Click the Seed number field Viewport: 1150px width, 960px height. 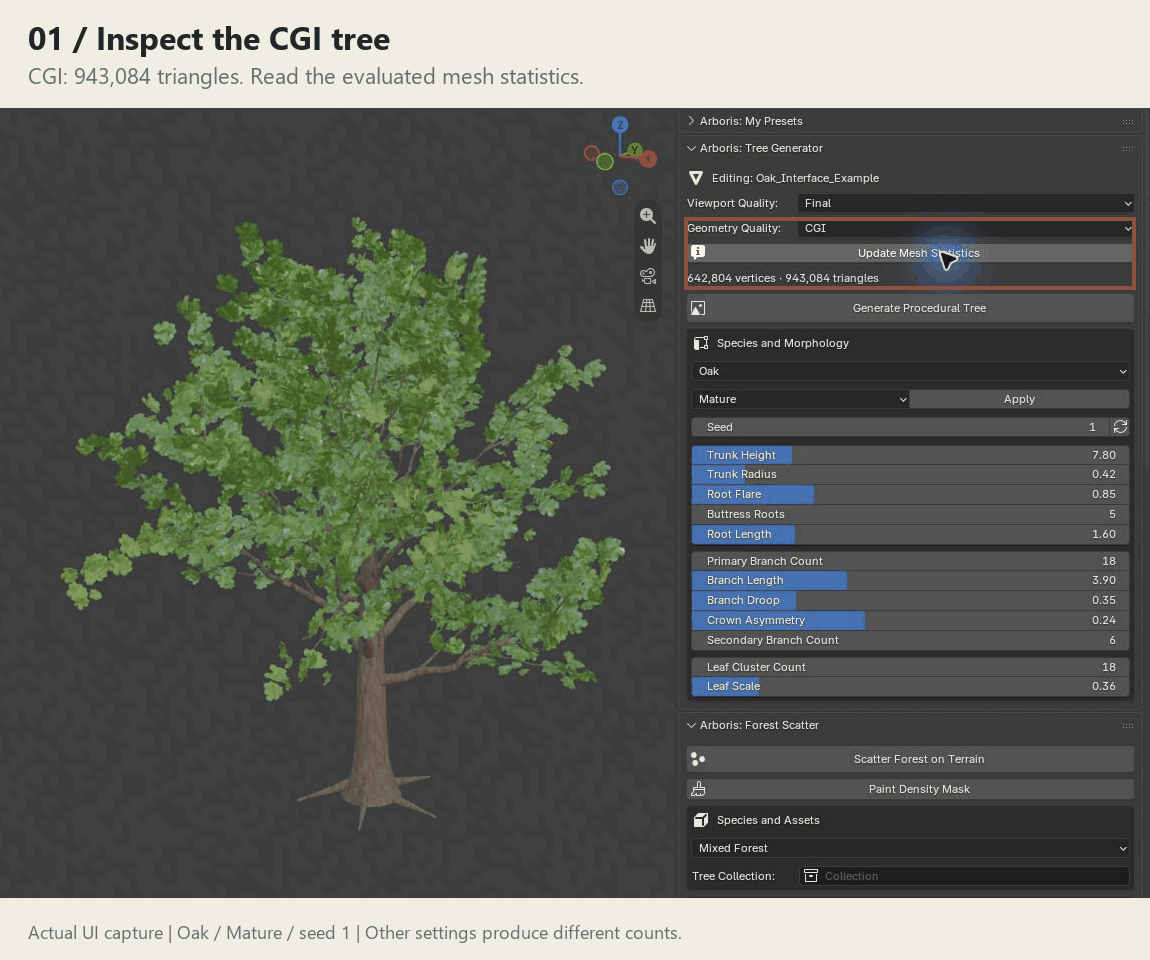point(901,427)
